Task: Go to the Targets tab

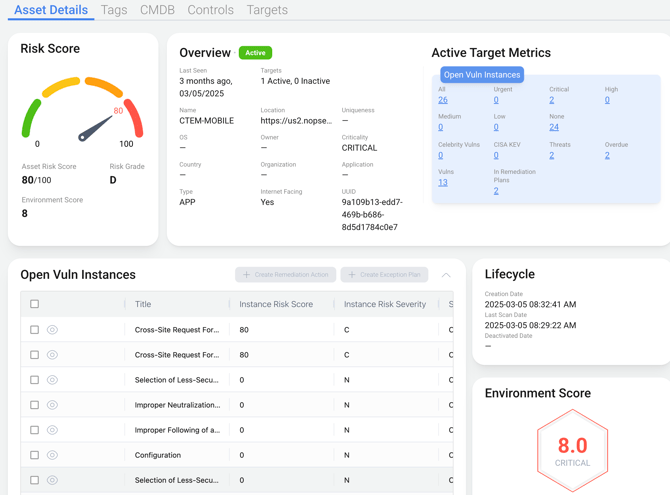Action: click(267, 10)
